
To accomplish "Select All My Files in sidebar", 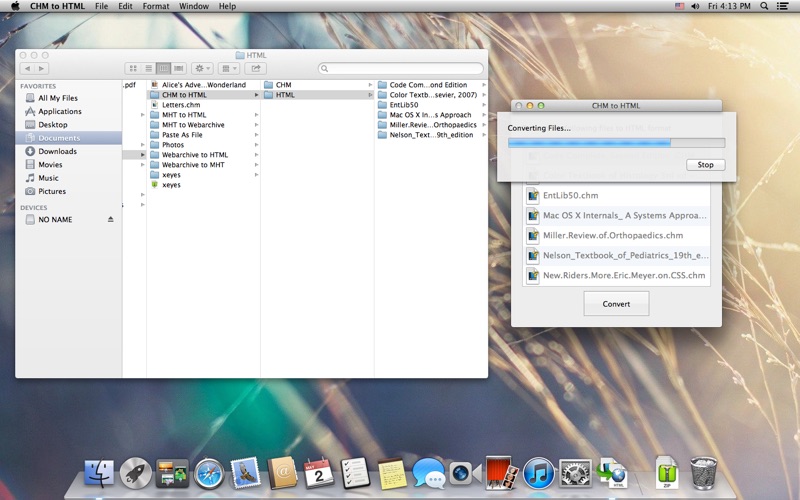I will tap(68, 98).
